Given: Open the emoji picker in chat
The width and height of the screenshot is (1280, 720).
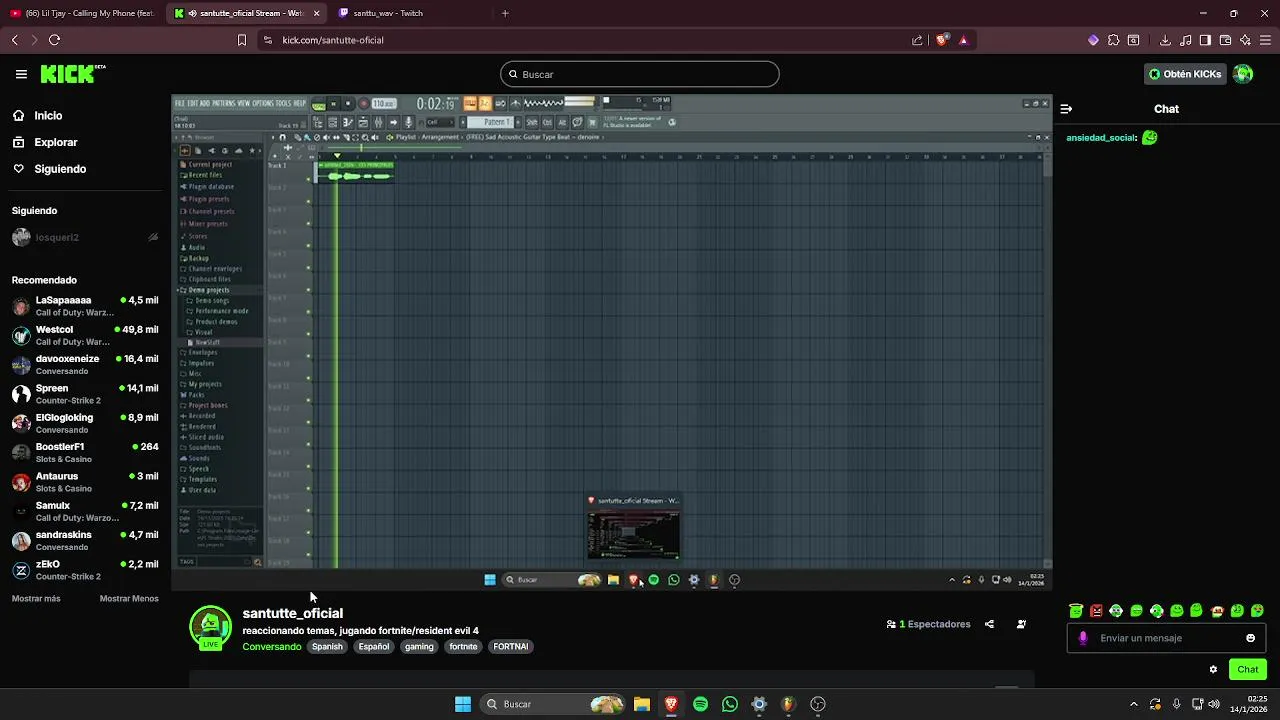Looking at the screenshot, I should (1250, 638).
